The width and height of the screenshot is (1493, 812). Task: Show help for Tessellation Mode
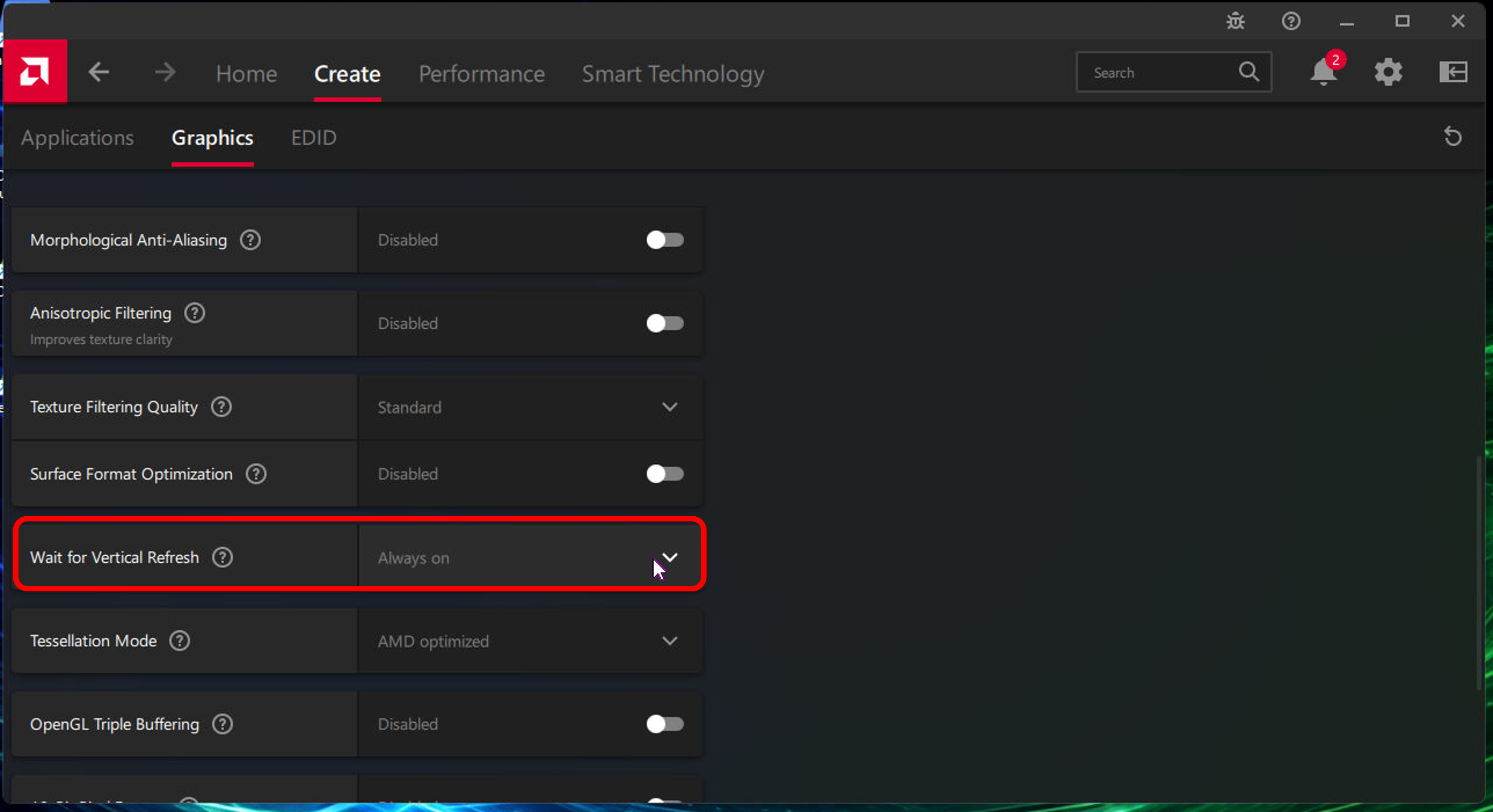click(180, 641)
